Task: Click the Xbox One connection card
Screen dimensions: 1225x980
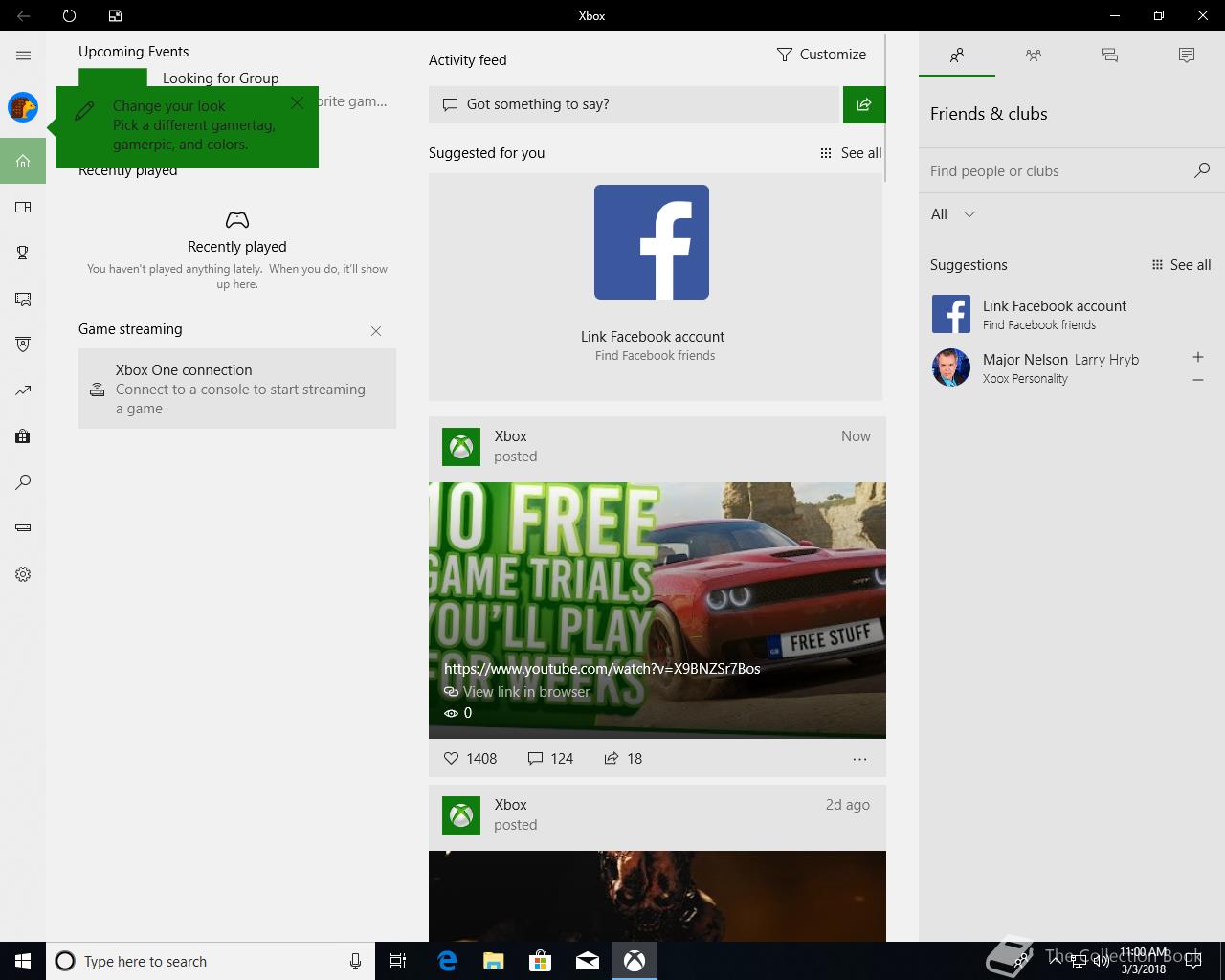Action: tap(237, 389)
